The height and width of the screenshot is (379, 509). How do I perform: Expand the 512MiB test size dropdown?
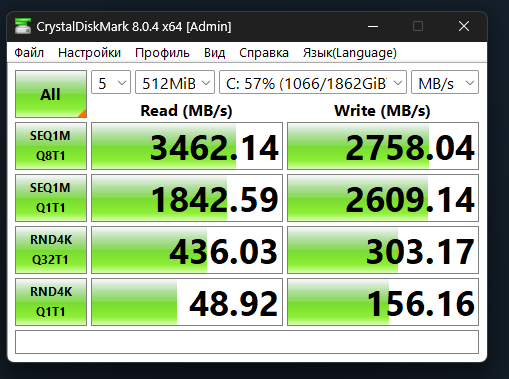click(175, 82)
